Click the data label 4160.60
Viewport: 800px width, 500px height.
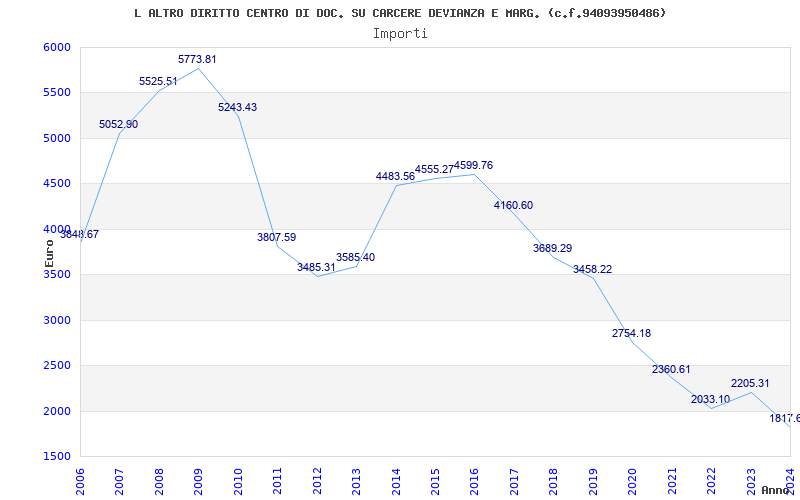tap(513, 205)
